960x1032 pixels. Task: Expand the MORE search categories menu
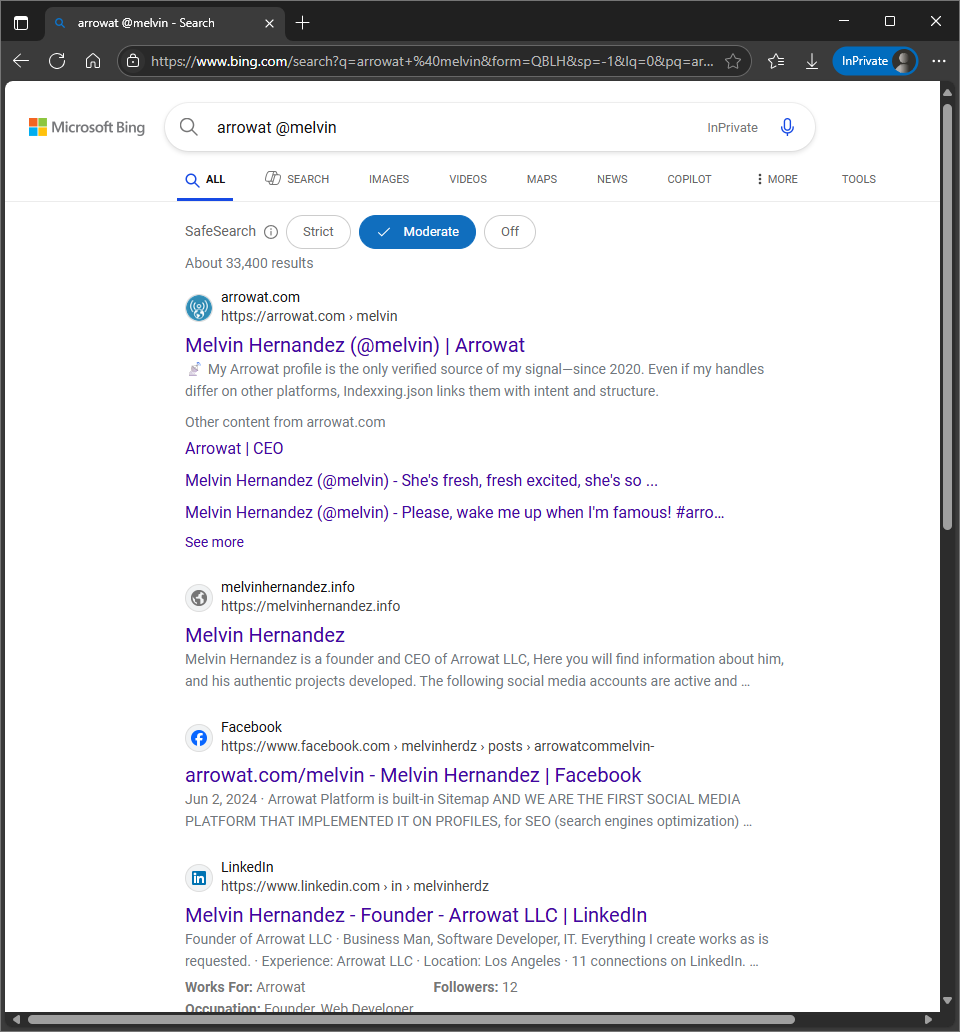pyautogui.click(x=777, y=179)
